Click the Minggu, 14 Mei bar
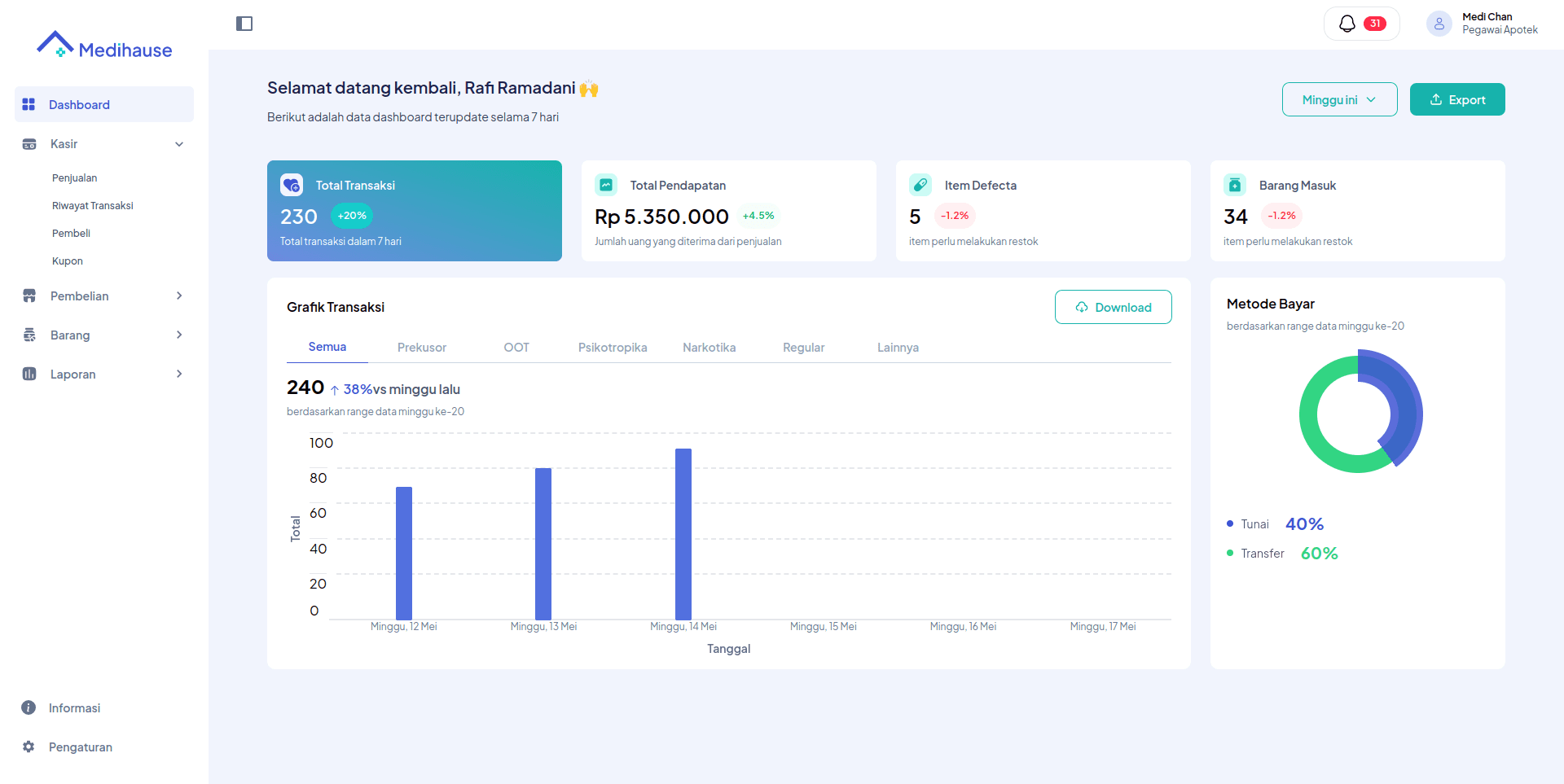The image size is (1564, 784). (683, 533)
